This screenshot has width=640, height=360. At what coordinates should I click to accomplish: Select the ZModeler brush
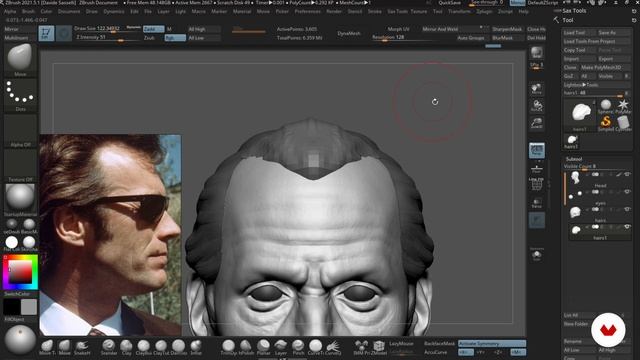tap(379, 346)
